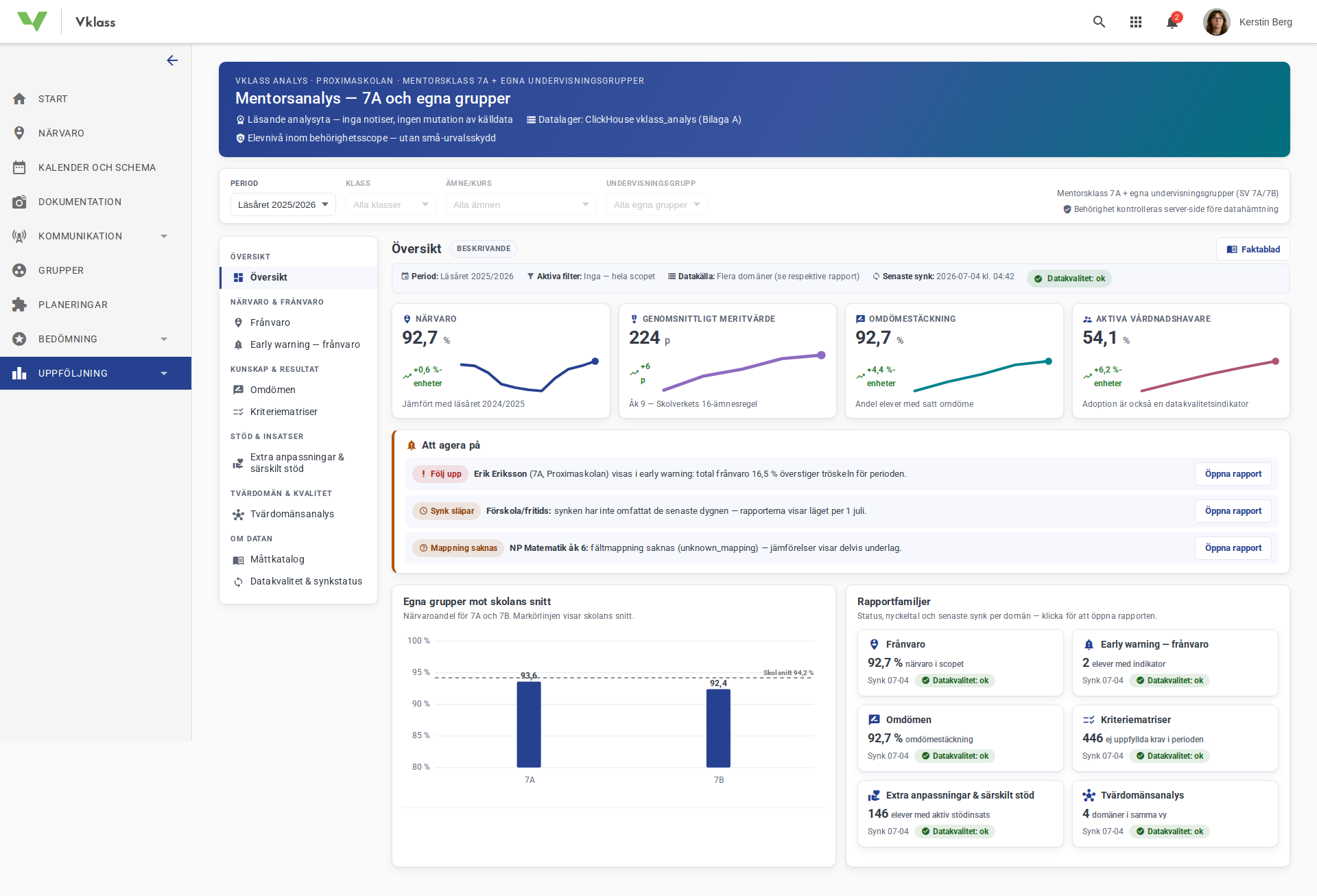Click Kriteriematriser card checklist icon
This screenshot has height=896, width=1317.
pos(1089,720)
